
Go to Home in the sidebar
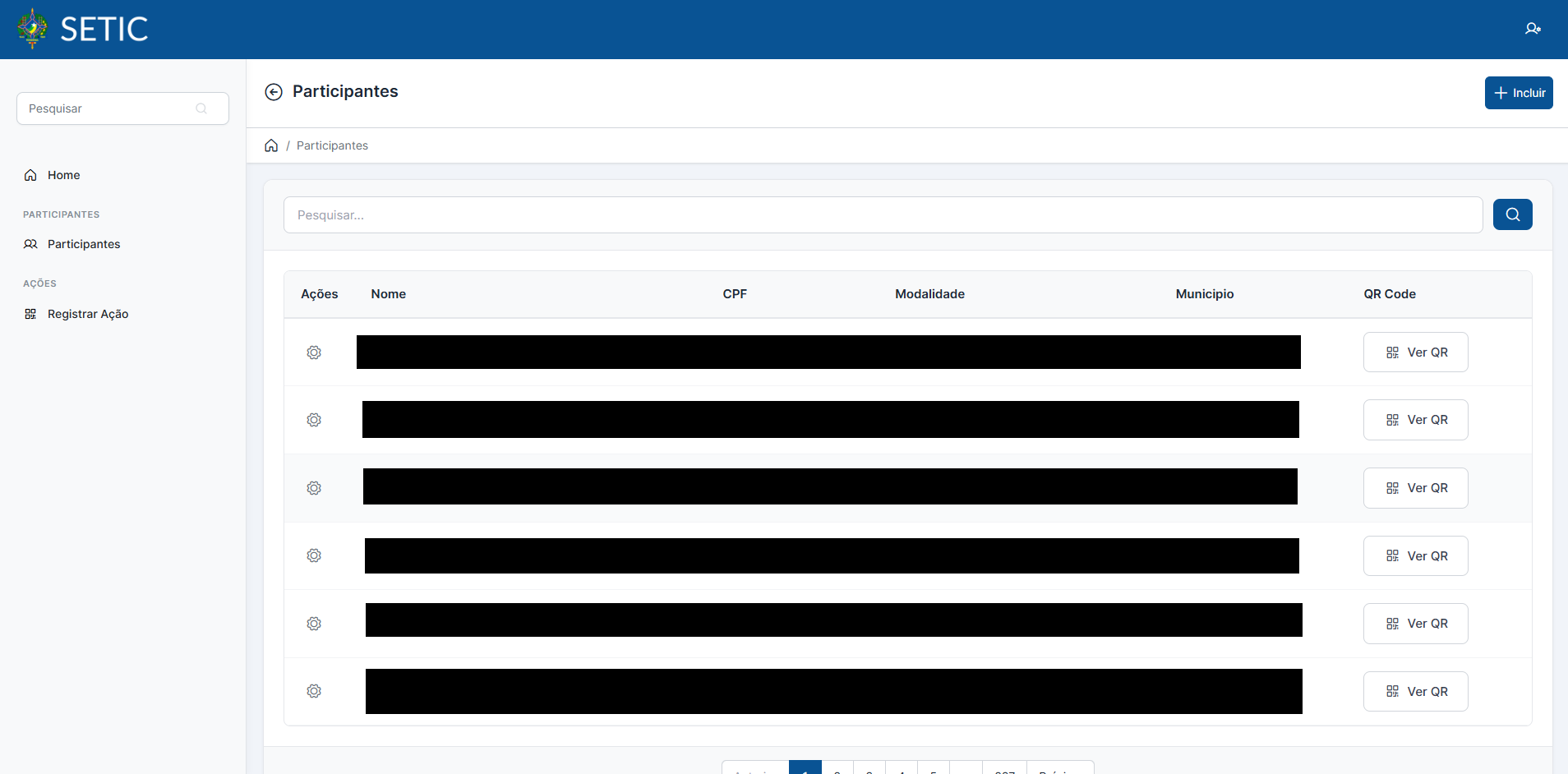click(63, 175)
